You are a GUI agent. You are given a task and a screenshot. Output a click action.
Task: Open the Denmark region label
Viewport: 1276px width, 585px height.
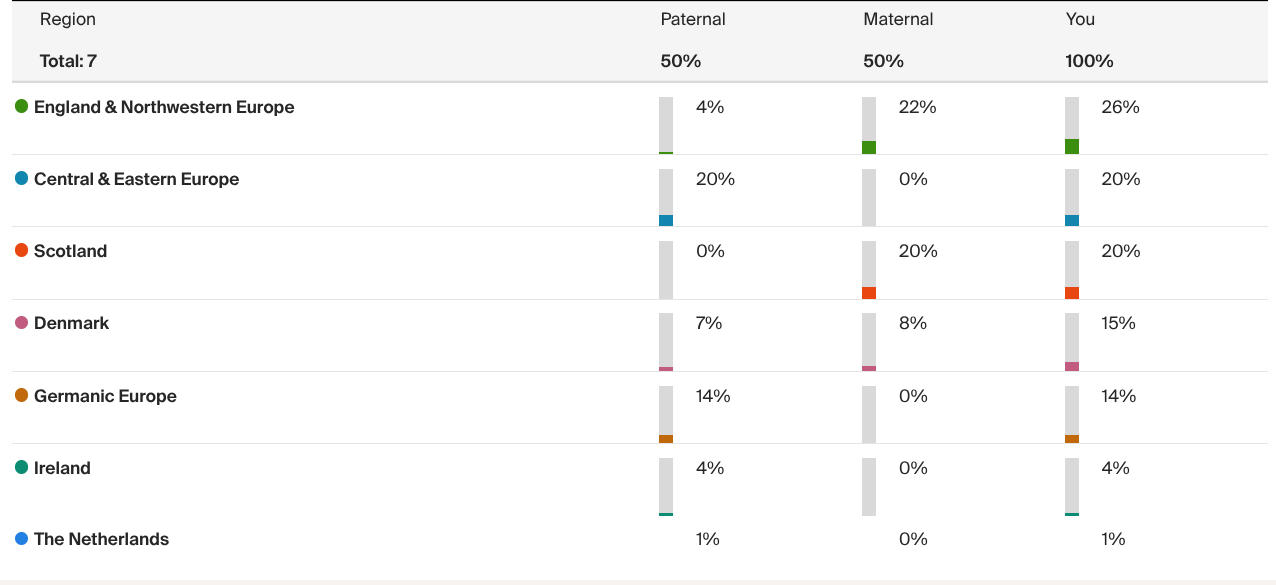click(x=71, y=323)
